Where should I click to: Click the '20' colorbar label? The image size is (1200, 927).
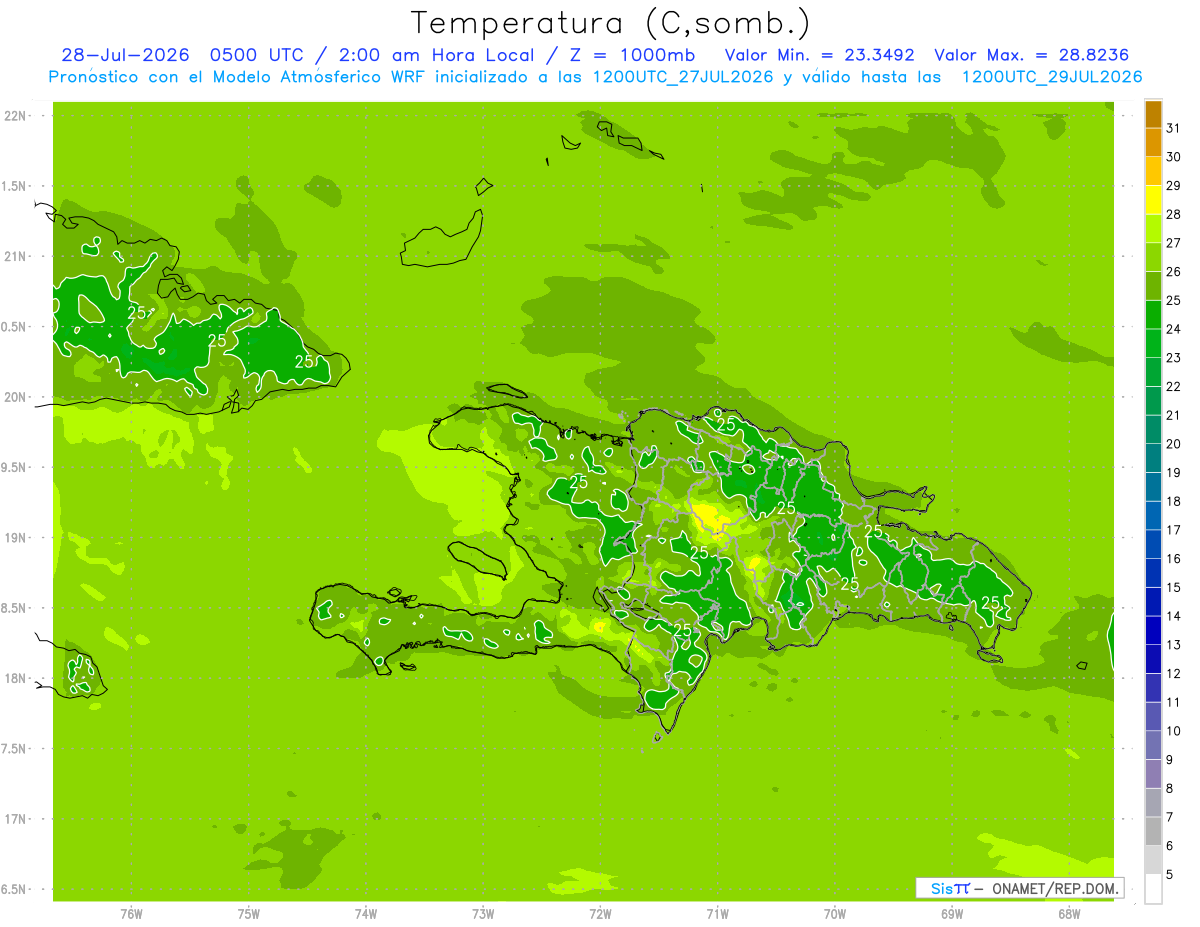click(x=1174, y=444)
